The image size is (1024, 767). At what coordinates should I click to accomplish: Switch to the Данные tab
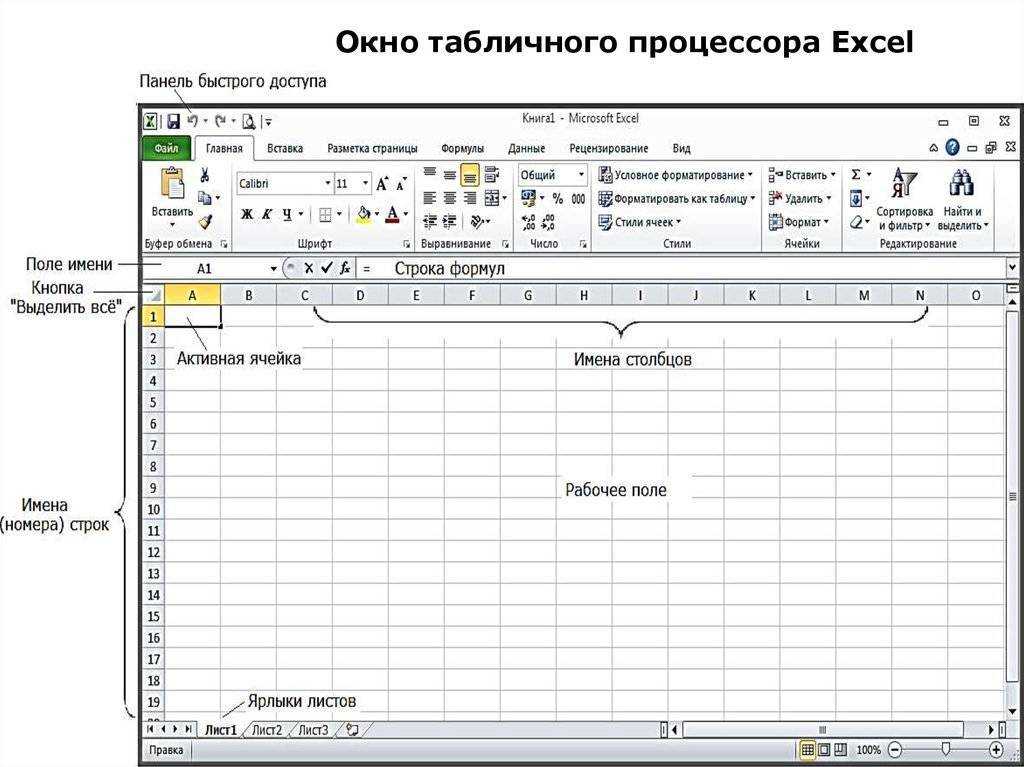526,148
